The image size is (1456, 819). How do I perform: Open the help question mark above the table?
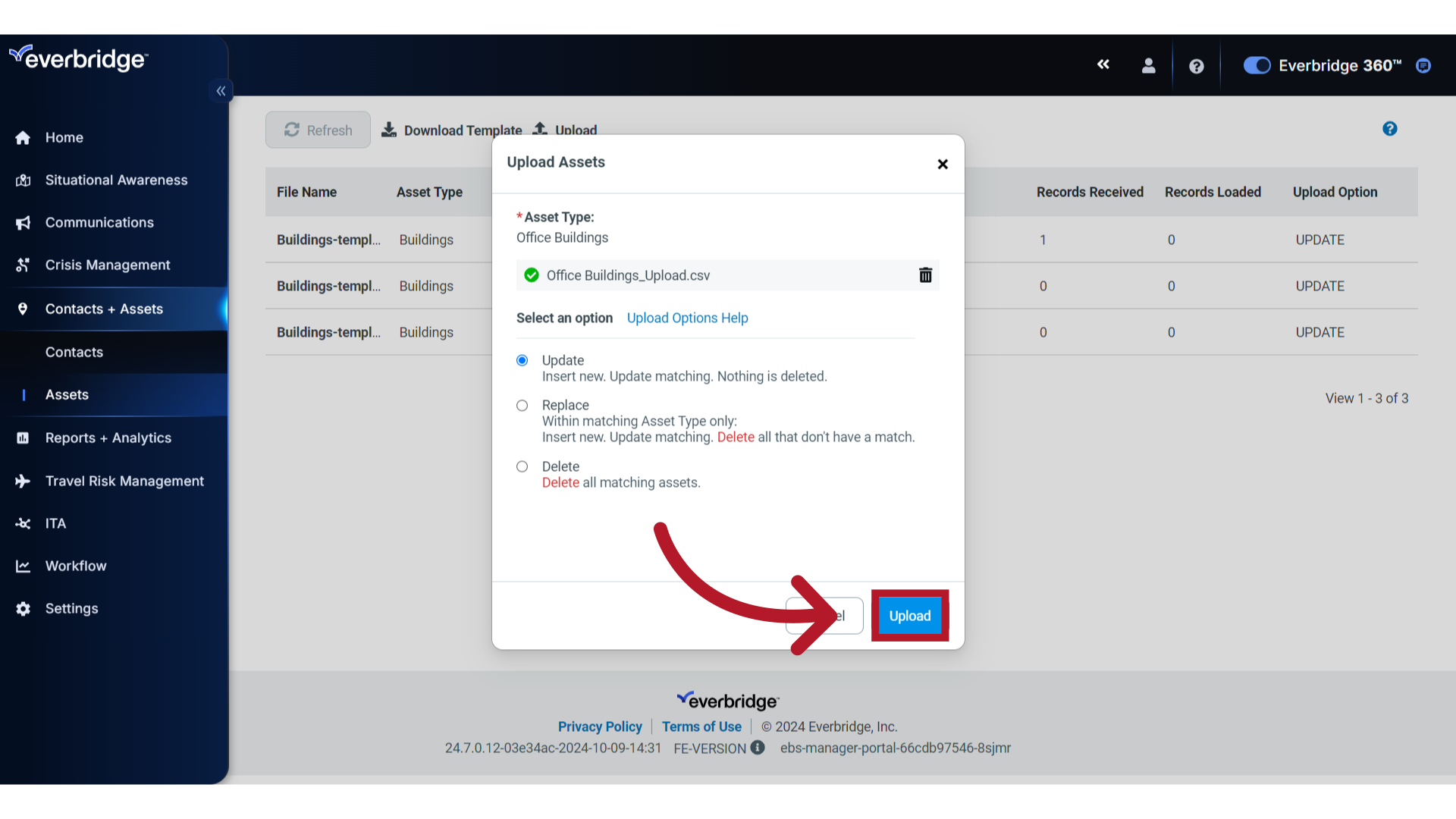[1390, 128]
